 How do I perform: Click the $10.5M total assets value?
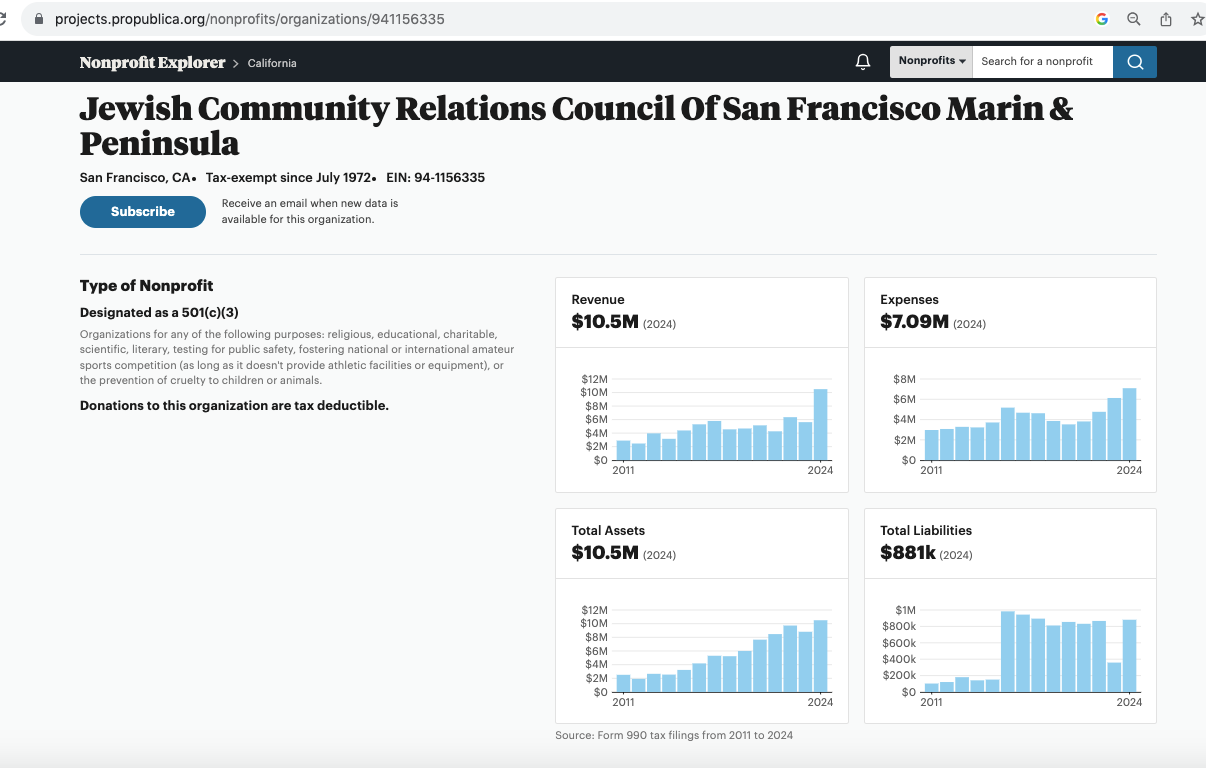[x=605, y=553]
